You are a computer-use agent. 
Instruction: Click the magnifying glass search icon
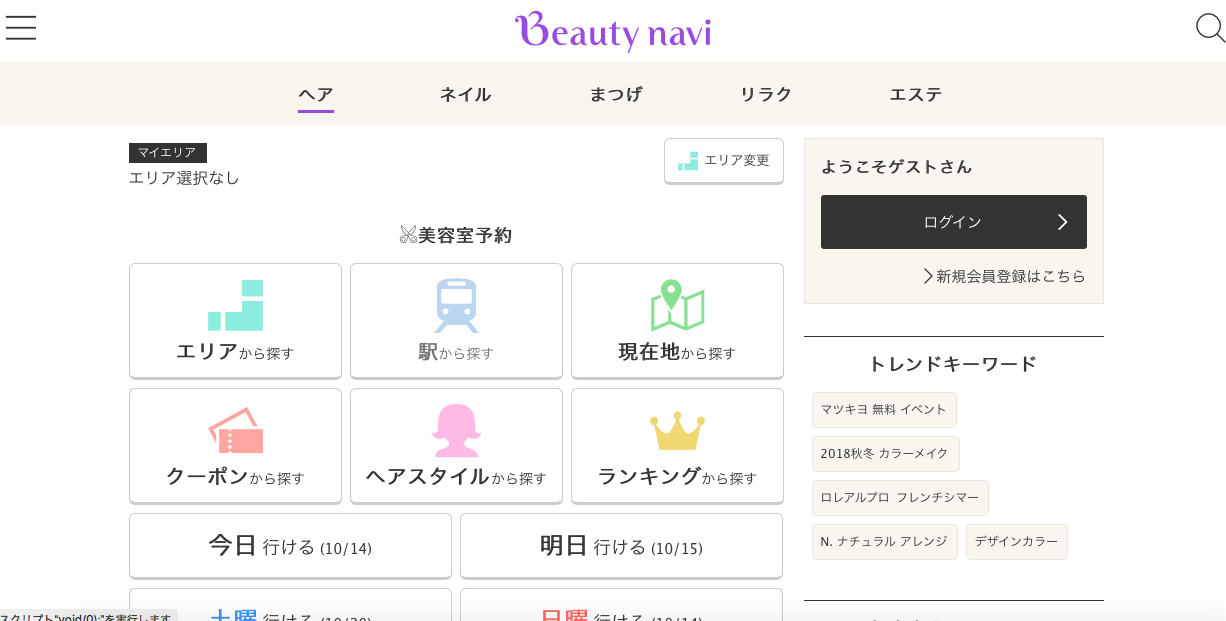(1210, 28)
